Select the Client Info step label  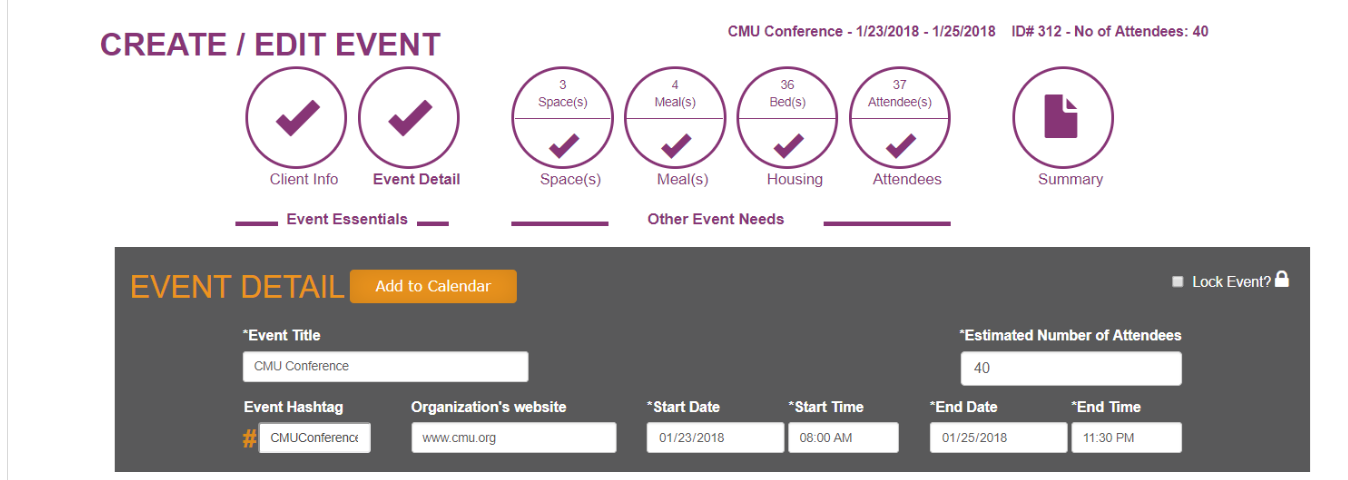pos(304,180)
